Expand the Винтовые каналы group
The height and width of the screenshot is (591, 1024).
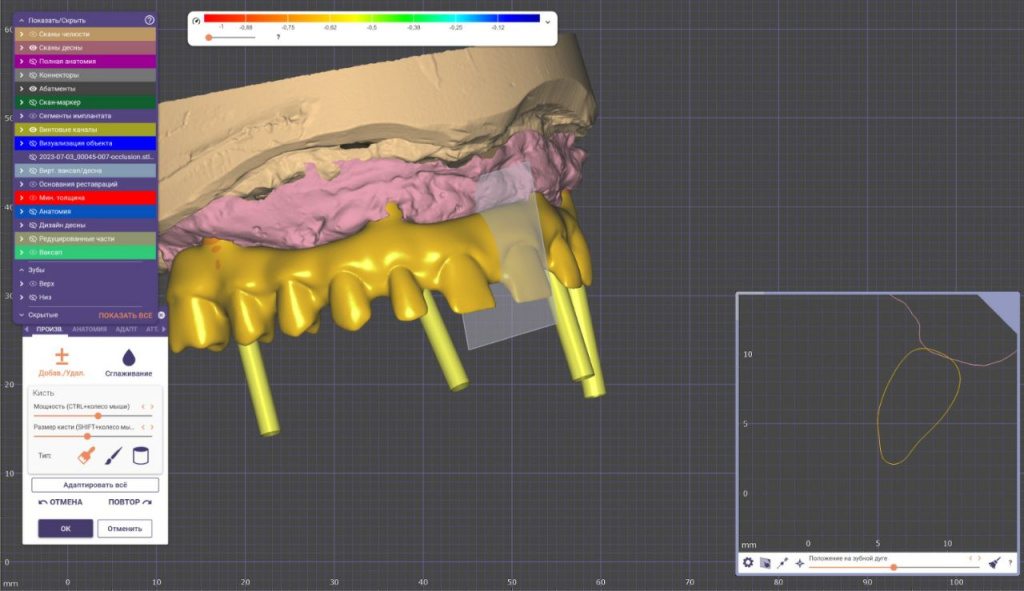pos(21,130)
